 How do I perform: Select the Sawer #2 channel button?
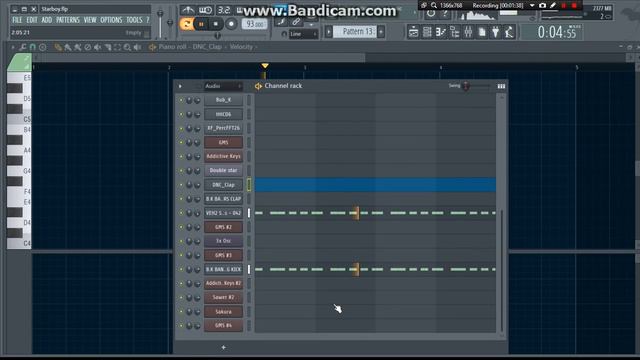coord(223,298)
